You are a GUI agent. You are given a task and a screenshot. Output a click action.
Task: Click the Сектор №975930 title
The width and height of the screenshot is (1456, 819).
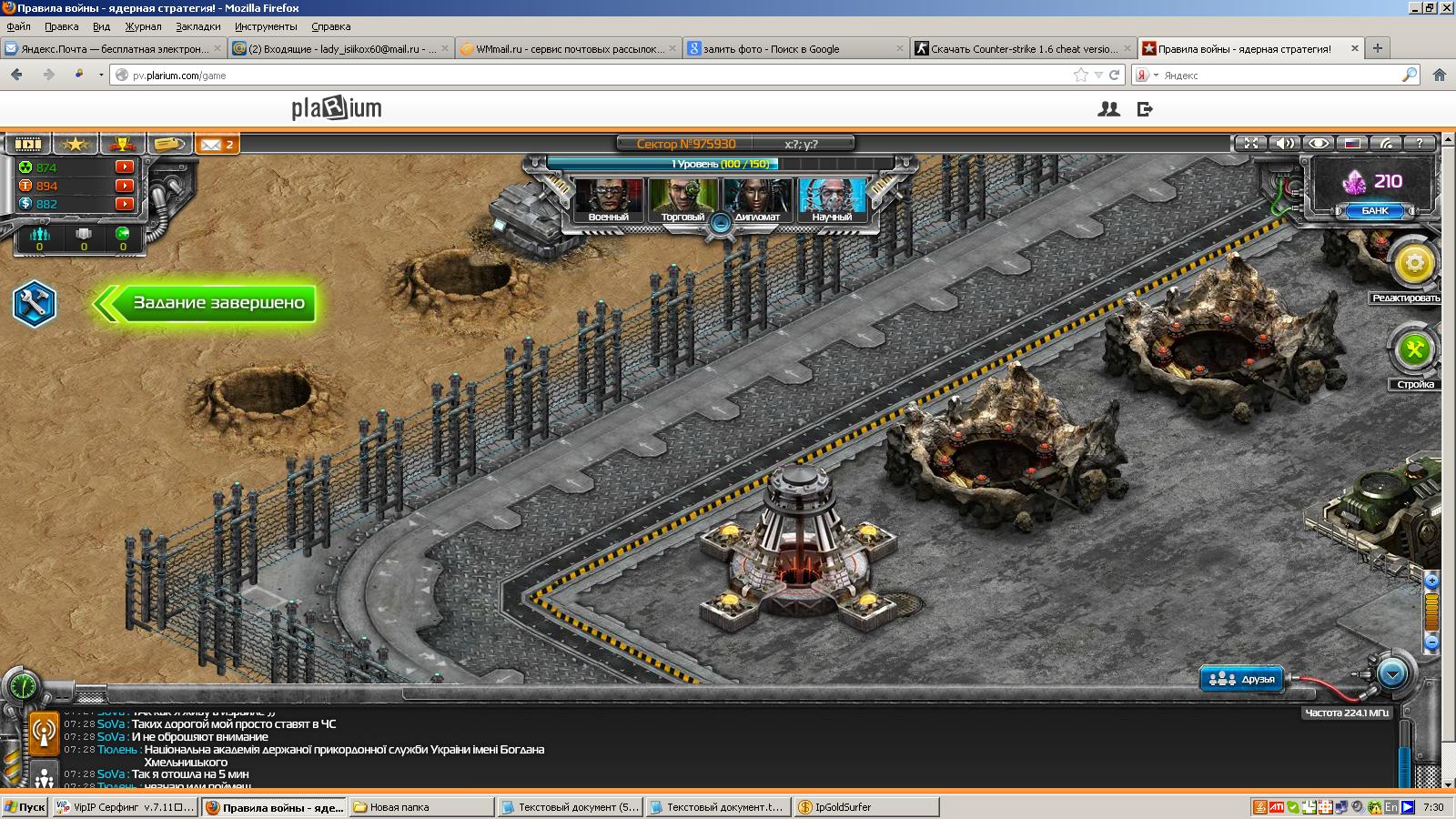point(686,144)
